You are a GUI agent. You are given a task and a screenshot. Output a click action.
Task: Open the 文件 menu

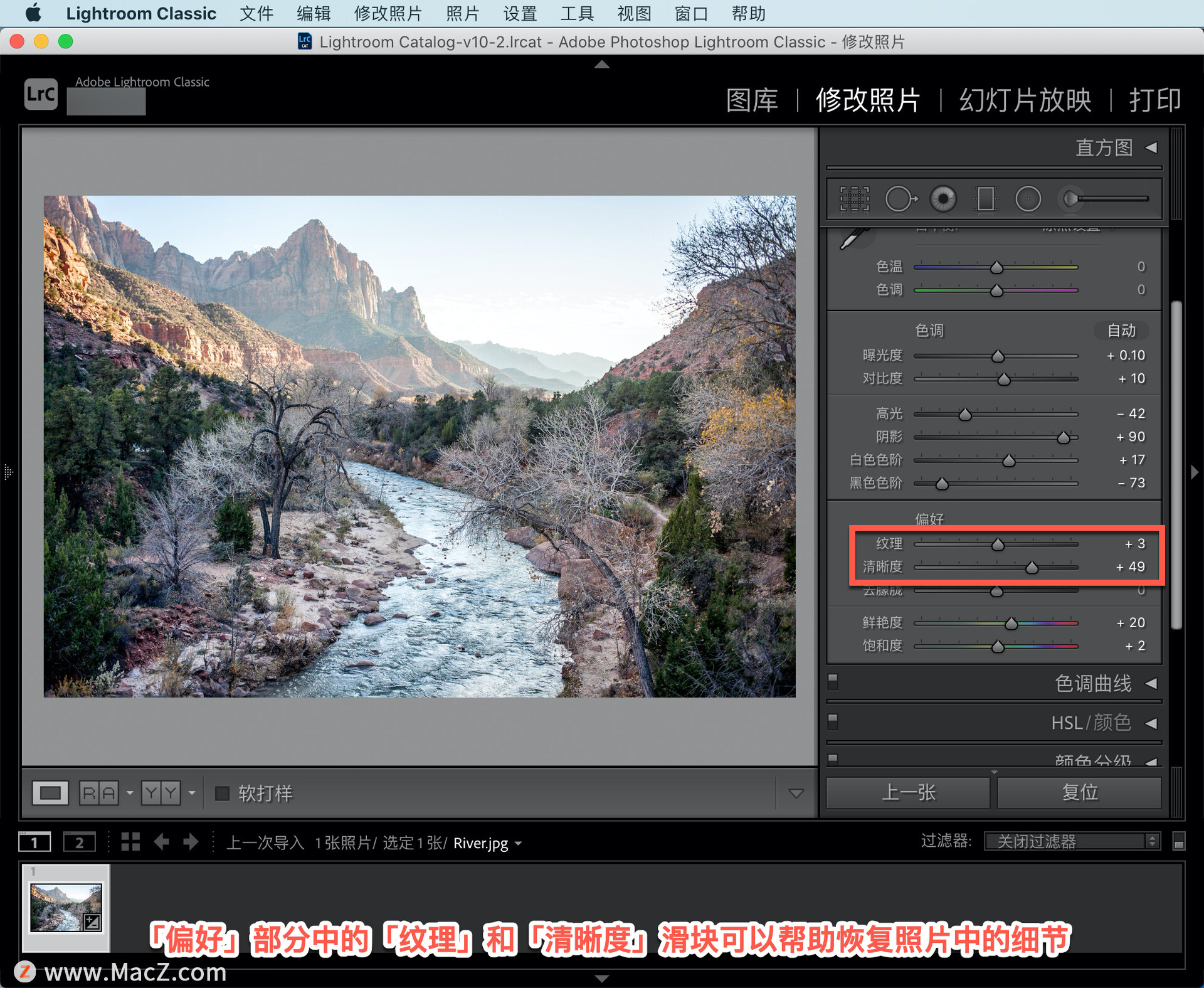pos(256,13)
